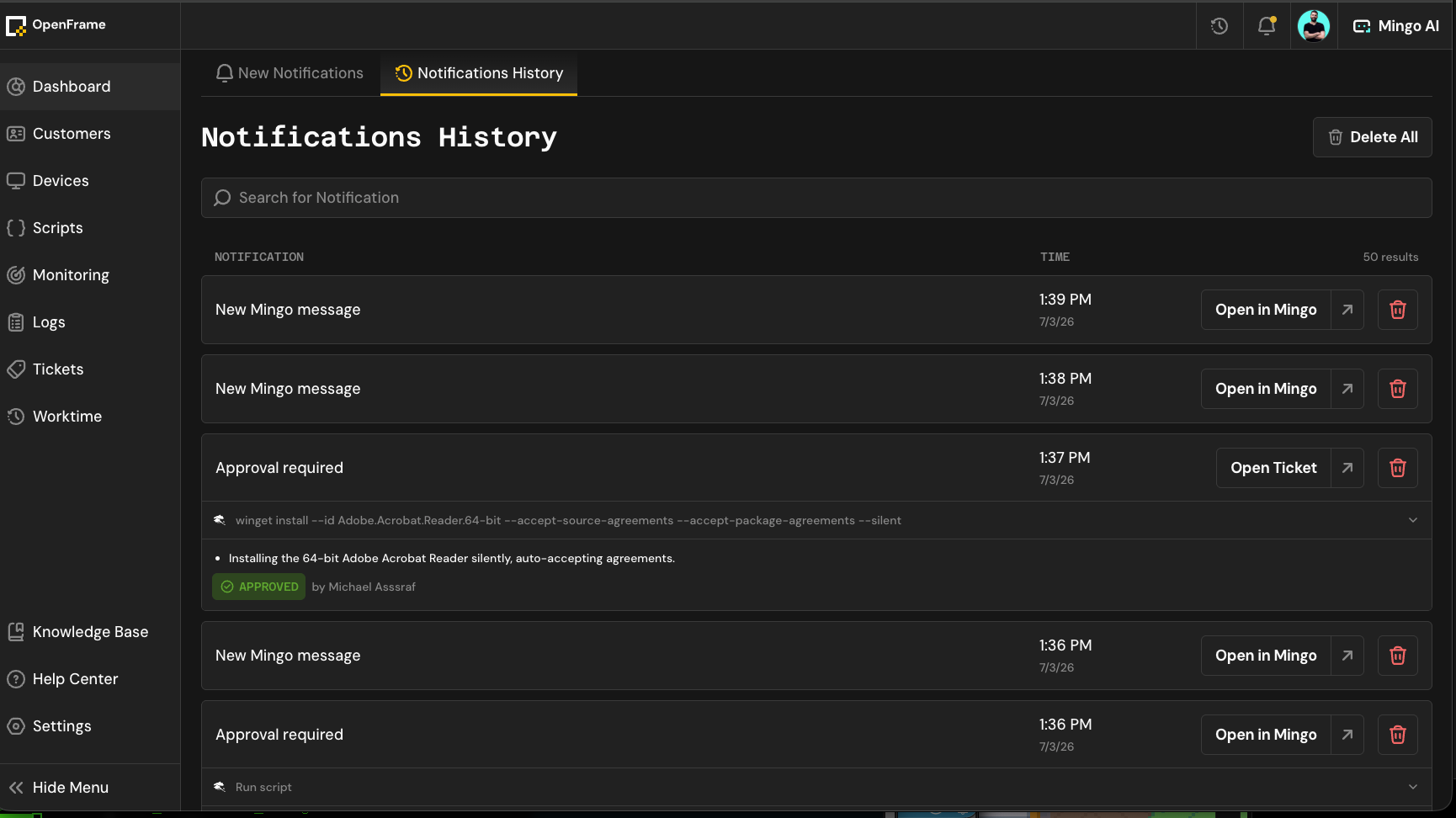
Task: Open Settings in sidebar
Action: pyautogui.click(x=90, y=726)
